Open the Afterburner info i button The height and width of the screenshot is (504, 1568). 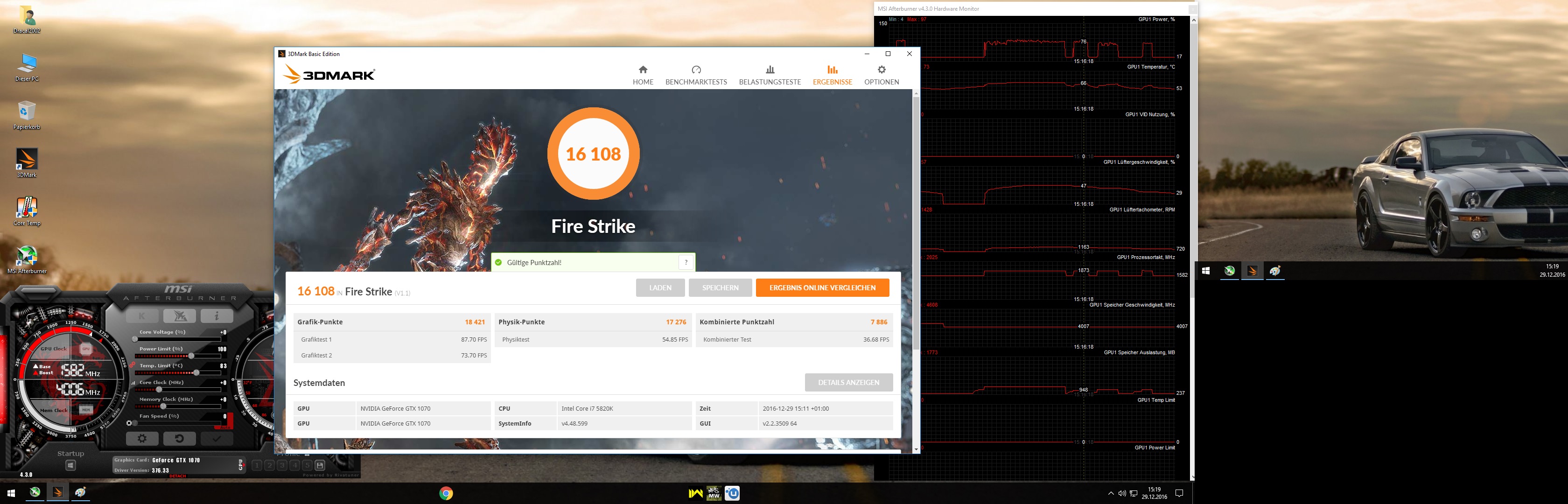coord(217,316)
